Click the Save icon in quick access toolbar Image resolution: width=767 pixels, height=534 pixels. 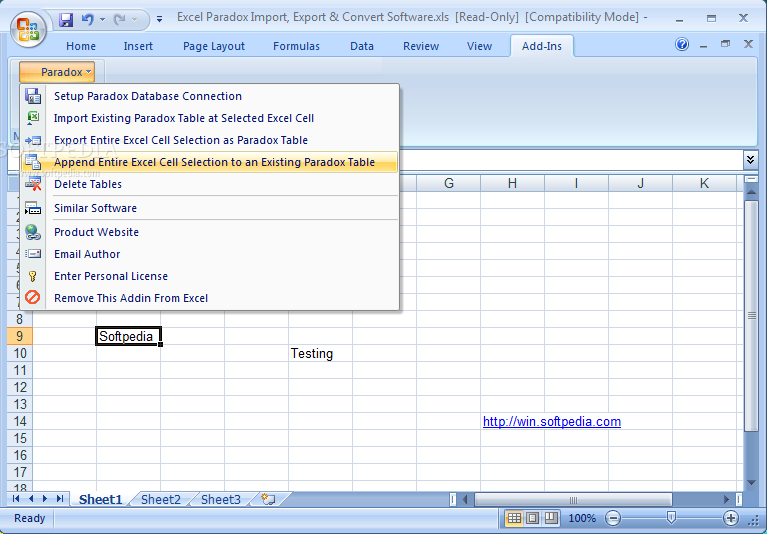(66, 20)
